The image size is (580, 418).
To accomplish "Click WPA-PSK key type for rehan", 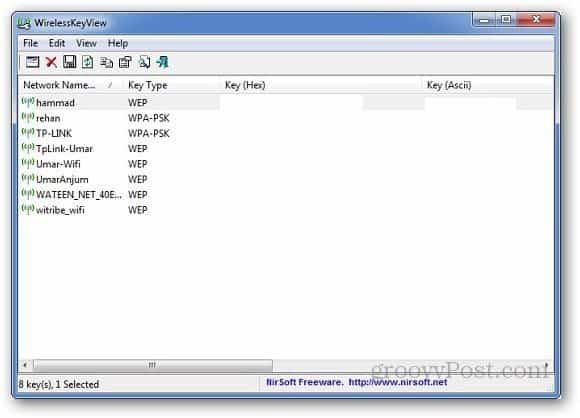I will [149, 118].
